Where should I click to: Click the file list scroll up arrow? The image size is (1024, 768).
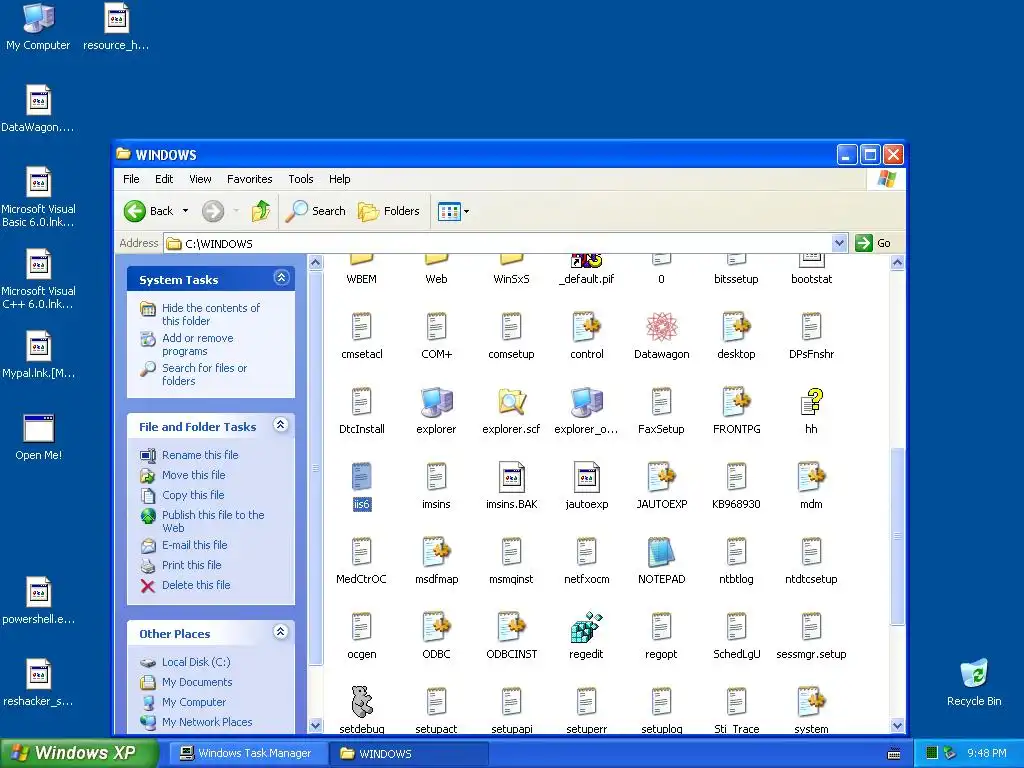click(x=897, y=263)
